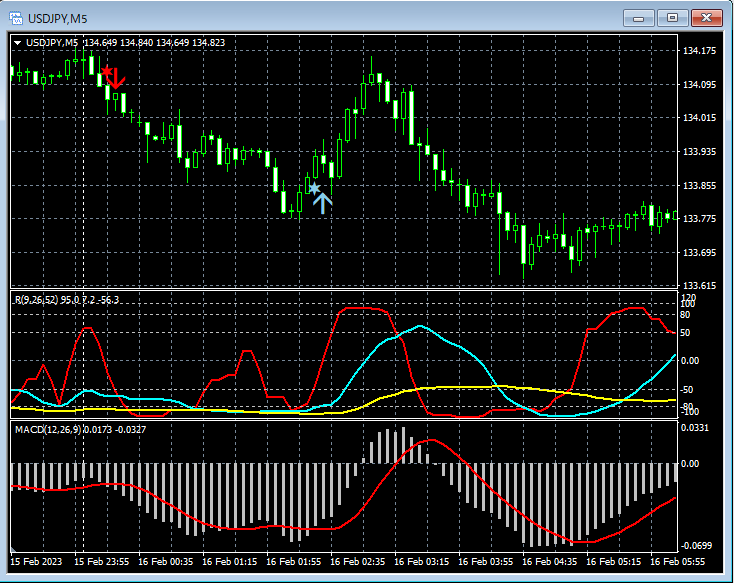Close the USDJPY,M5 chart window
Screen dimensions: 735x583
click(707, 18)
